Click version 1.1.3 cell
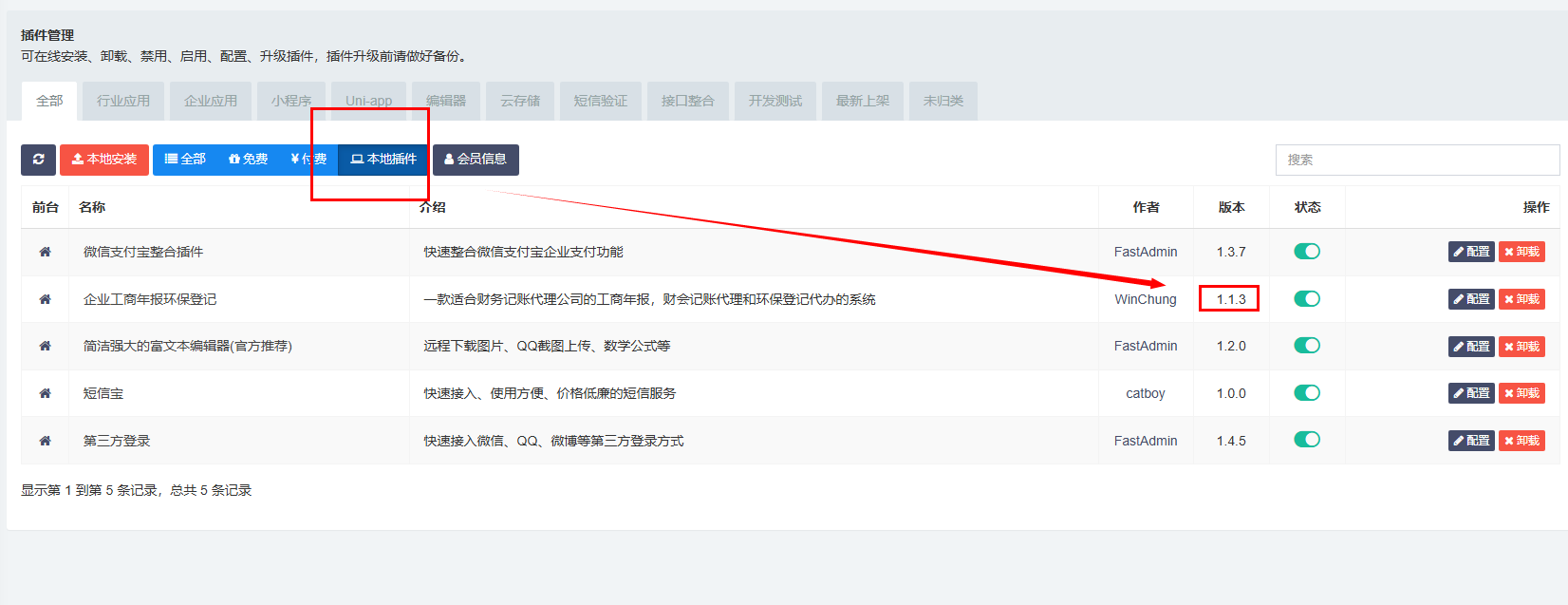Viewport: 1568px width, 605px height. pyautogui.click(x=1231, y=299)
